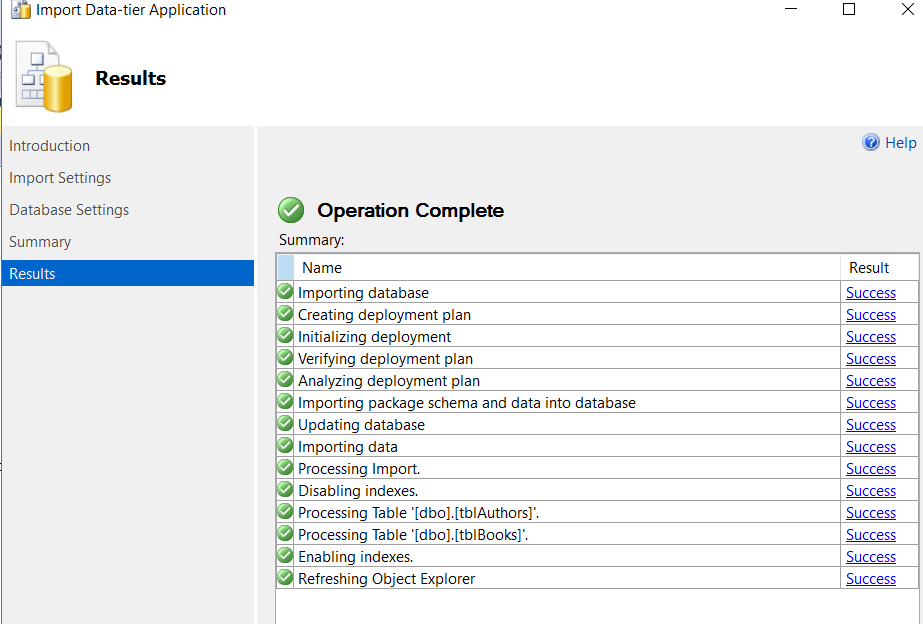Open the Help link
This screenshot has width=923, height=624.
coord(900,143)
